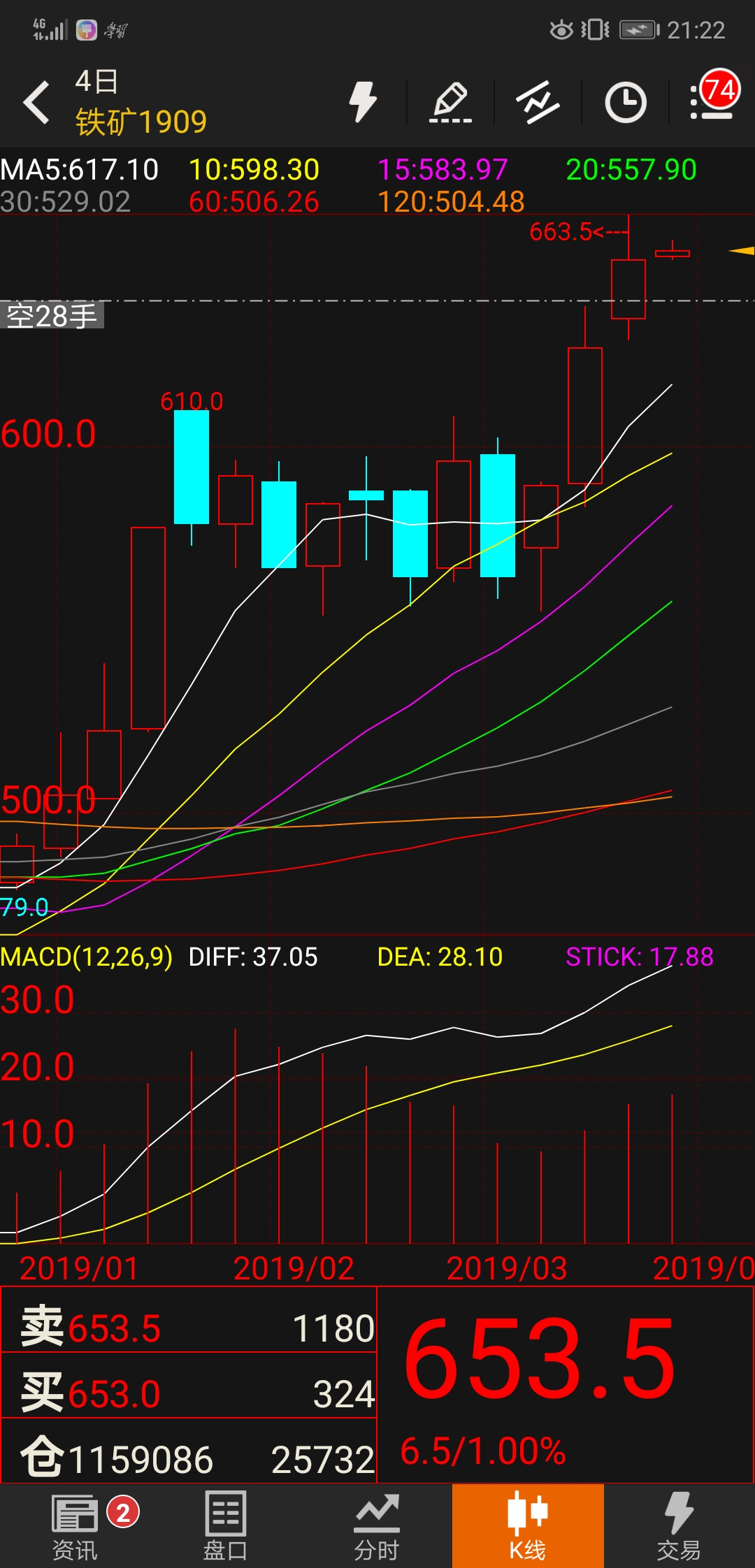Image resolution: width=755 pixels, height=1568 pixels.
Task: Open the indicator line chart icon
Action: click(538, 103)
